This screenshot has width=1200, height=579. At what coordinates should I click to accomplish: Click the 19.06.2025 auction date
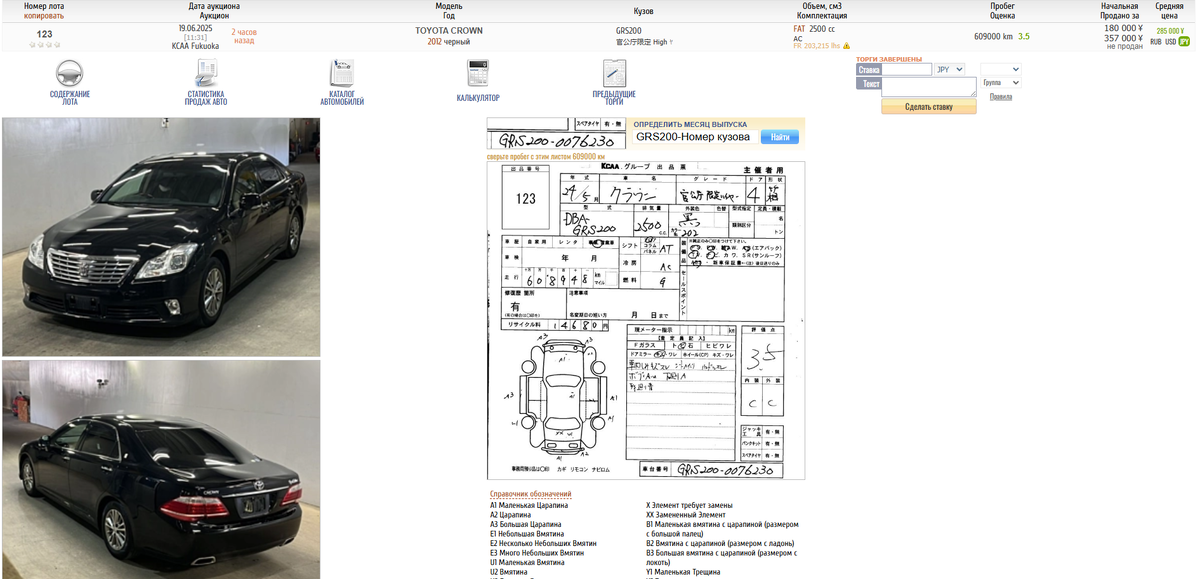coord(195,28)
